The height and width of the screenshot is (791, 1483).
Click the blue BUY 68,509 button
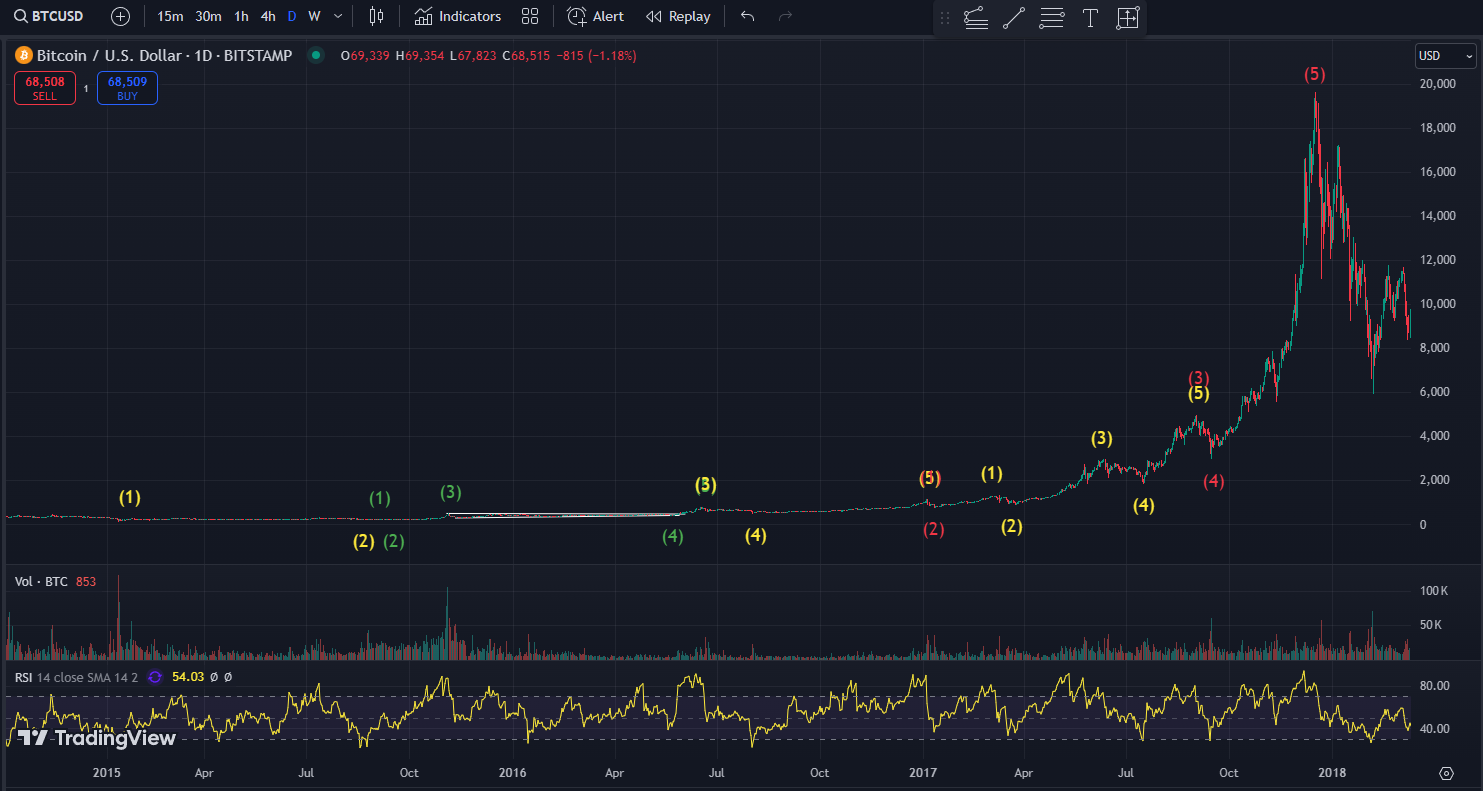click(127, 89)
